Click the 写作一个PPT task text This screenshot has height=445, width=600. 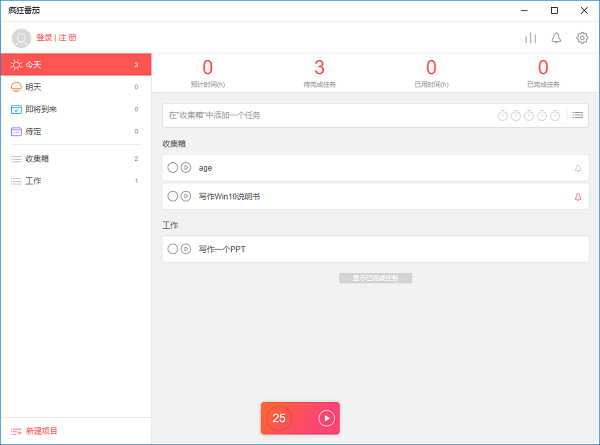coord(222,249)
